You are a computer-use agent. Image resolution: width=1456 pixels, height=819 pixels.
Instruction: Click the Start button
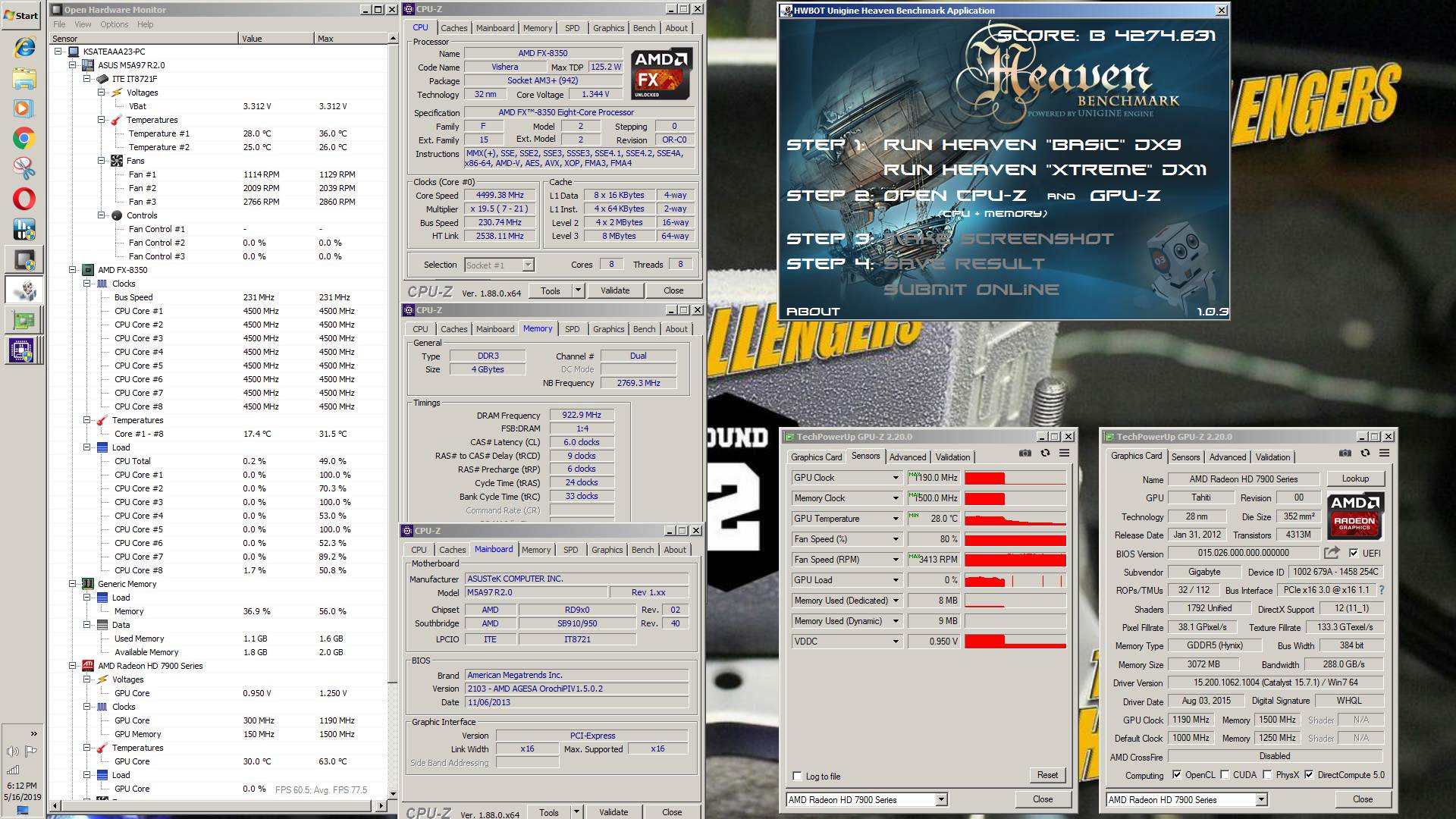21,15
